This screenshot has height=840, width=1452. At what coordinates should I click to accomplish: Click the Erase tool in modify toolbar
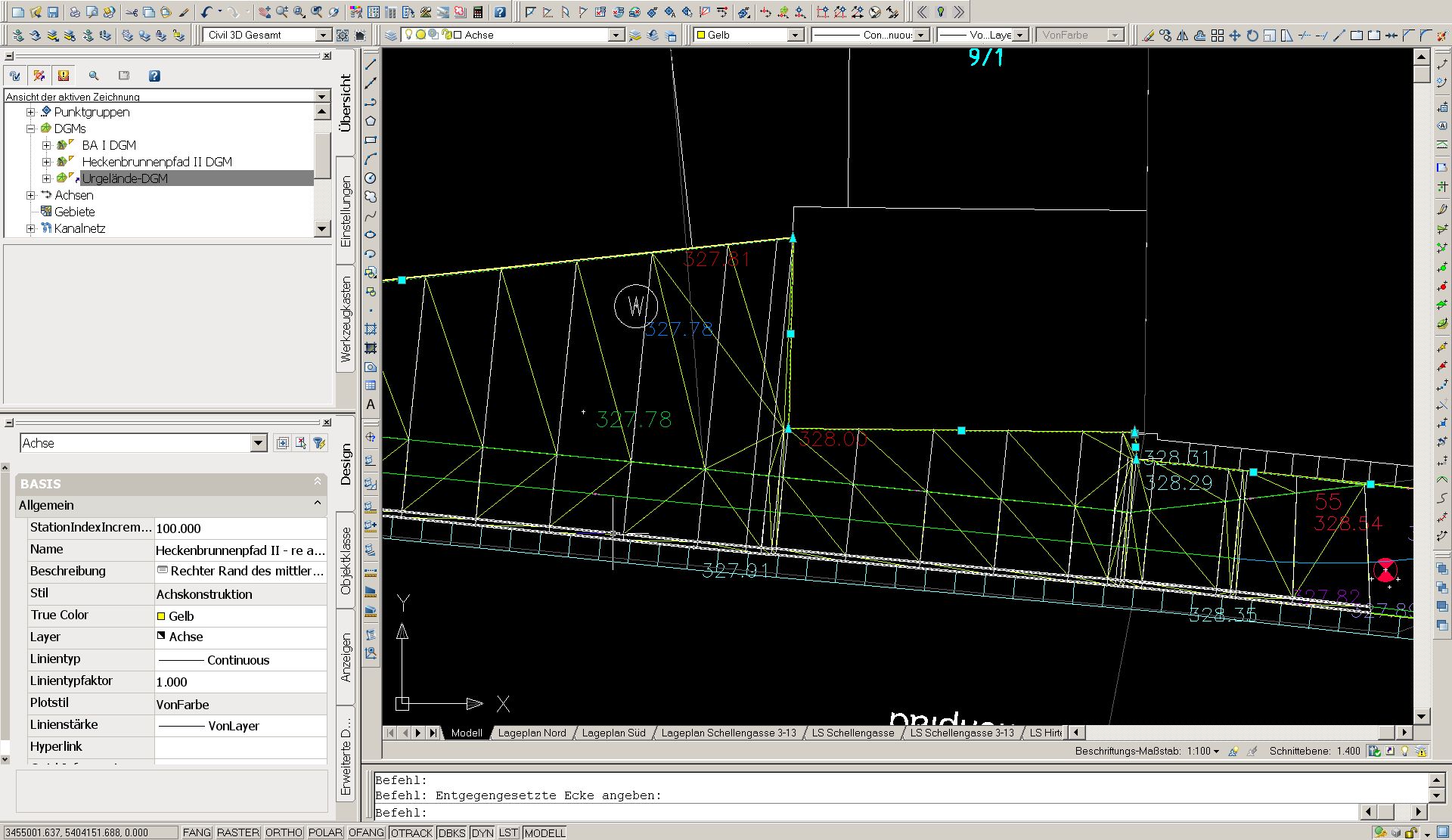point(1148,35)
